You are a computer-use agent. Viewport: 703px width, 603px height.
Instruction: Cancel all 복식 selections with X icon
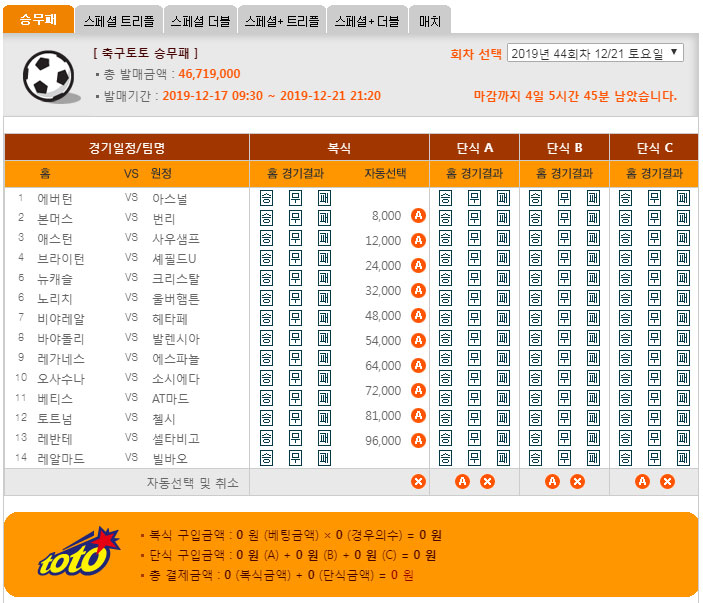(418, 482)
